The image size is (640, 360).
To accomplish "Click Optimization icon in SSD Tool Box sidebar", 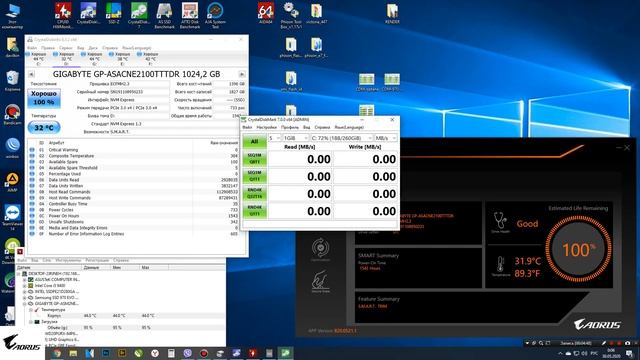I will 320,249.
